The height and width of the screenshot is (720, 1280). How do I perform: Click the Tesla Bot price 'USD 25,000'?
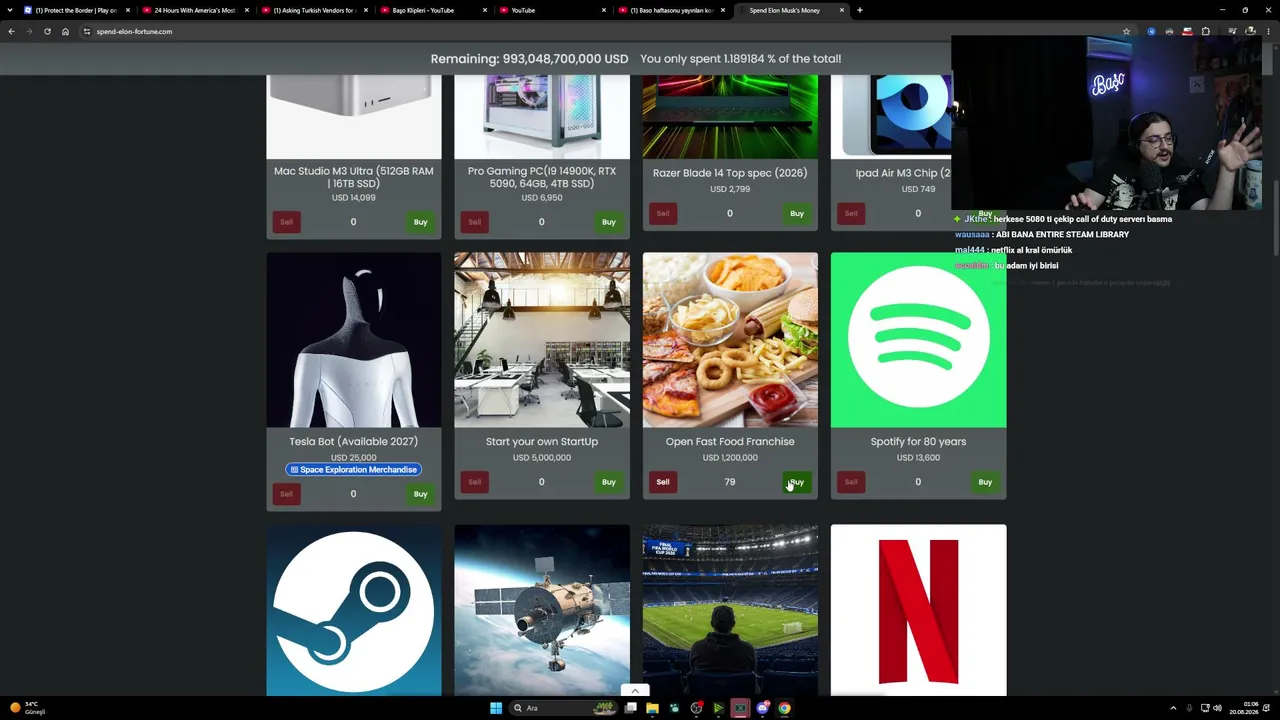pyautogui.click(x=354, y=458)
